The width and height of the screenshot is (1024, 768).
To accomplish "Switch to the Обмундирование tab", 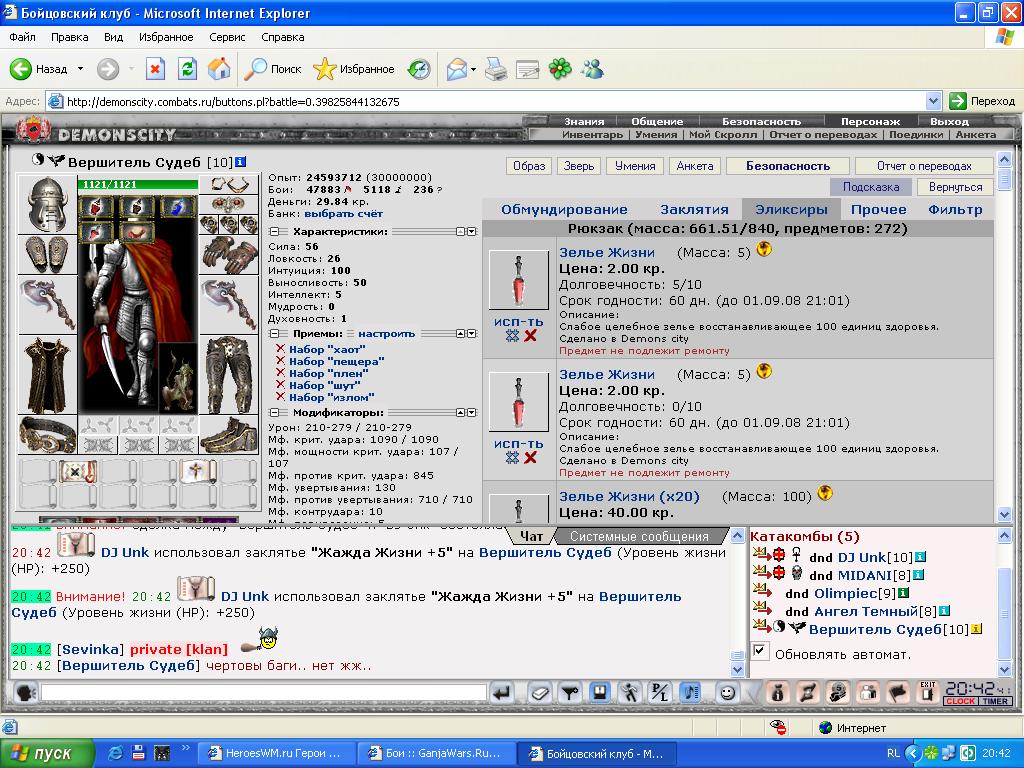I will tap(564, 210).
